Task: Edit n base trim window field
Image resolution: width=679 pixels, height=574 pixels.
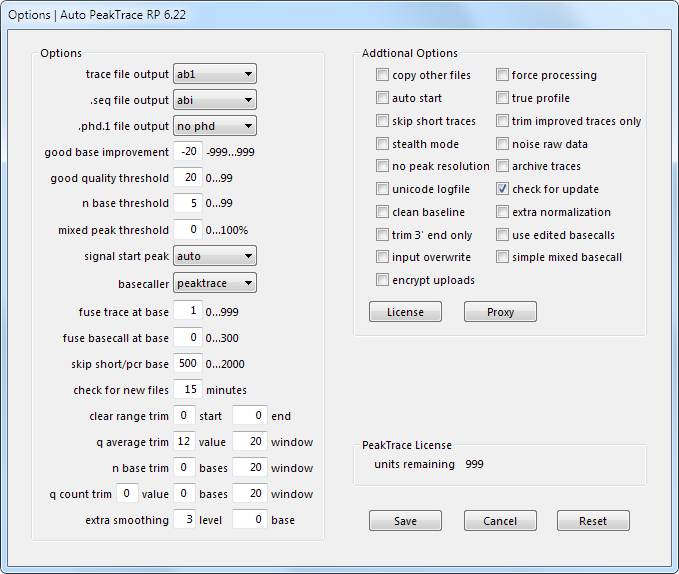Action: pos(250,467)
